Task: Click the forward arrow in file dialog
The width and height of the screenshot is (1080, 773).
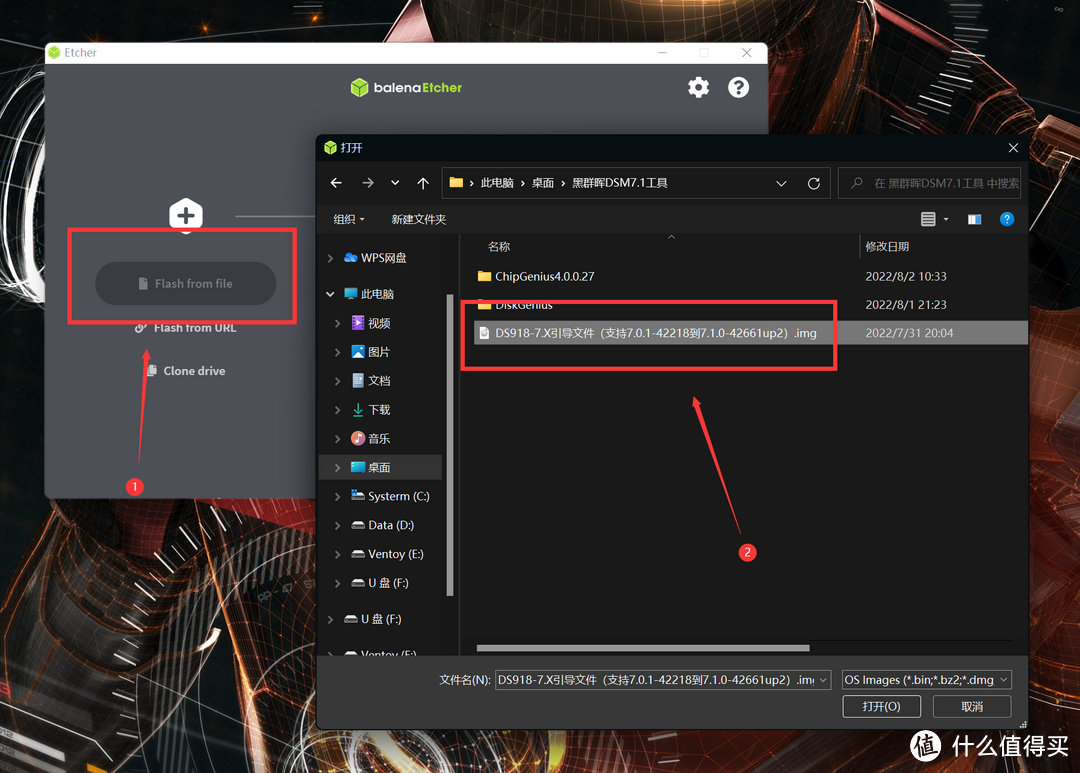Action: pos(368,183)
